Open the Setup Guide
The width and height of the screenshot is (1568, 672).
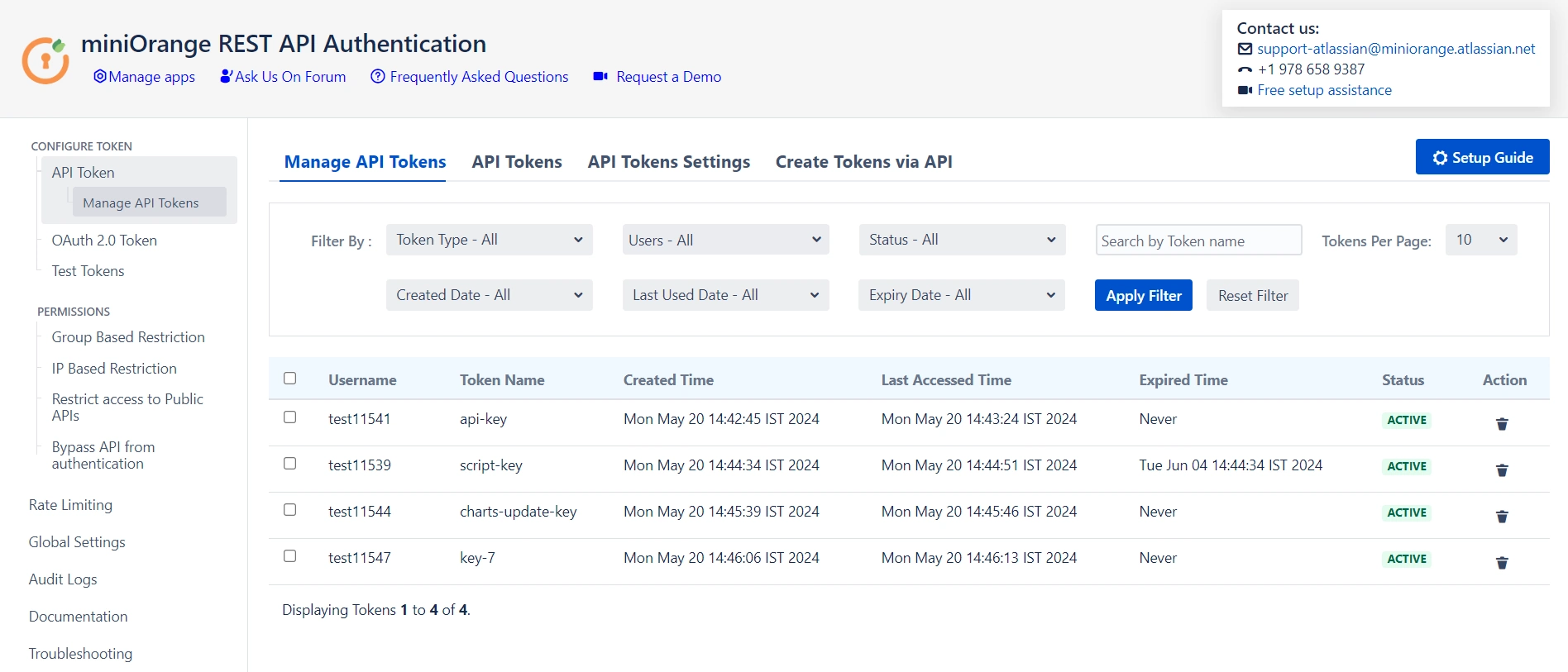1482,157
